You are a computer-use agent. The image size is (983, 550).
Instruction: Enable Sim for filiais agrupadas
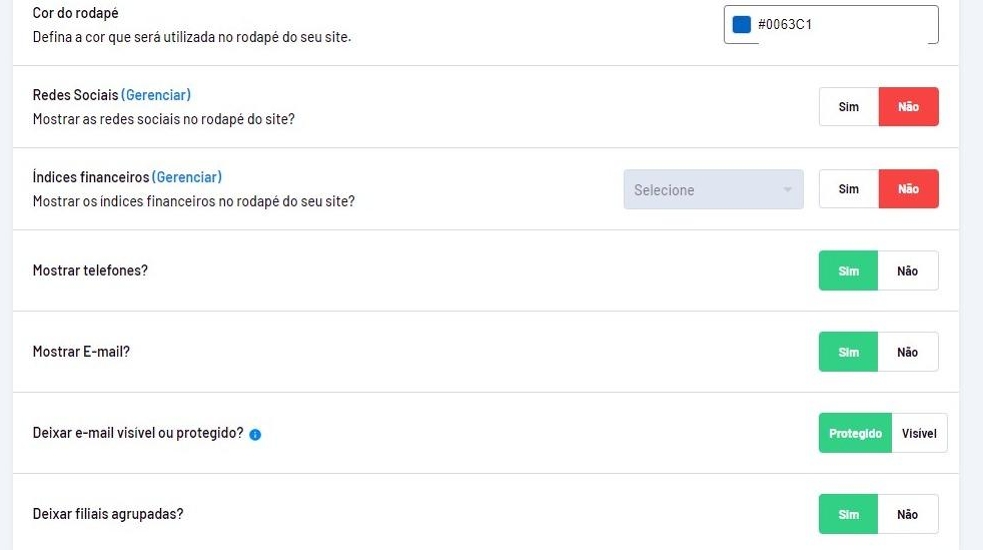848,515
